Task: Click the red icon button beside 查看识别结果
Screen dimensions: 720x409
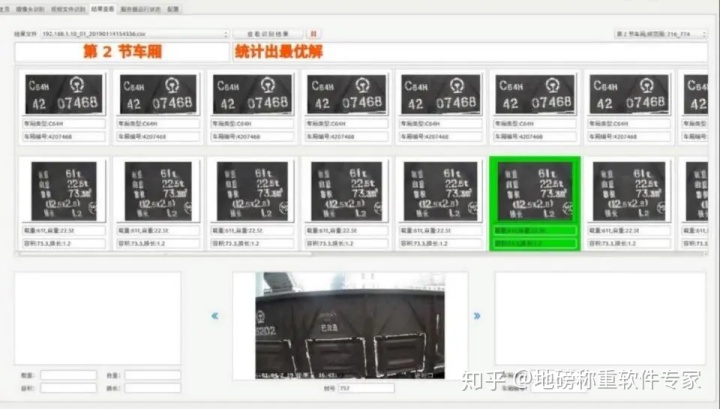Action: point(314,34)
